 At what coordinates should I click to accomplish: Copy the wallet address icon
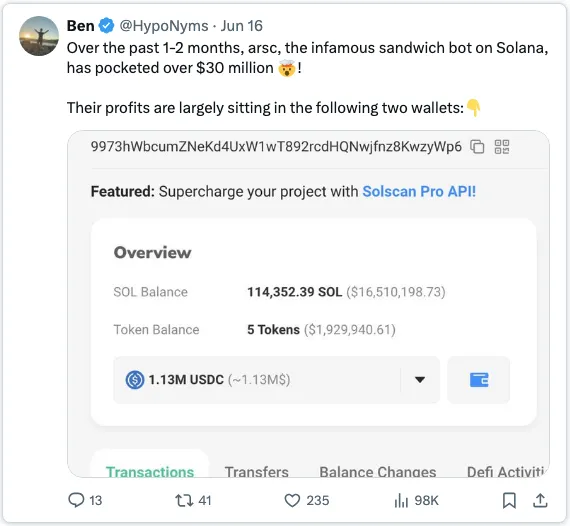point(477,147)
